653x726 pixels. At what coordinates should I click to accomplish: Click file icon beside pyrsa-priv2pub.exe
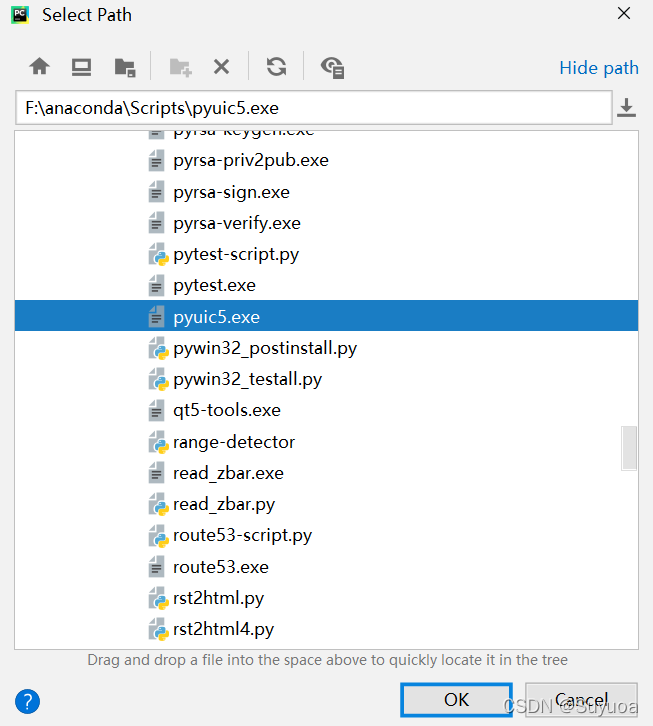coord(157,161)
